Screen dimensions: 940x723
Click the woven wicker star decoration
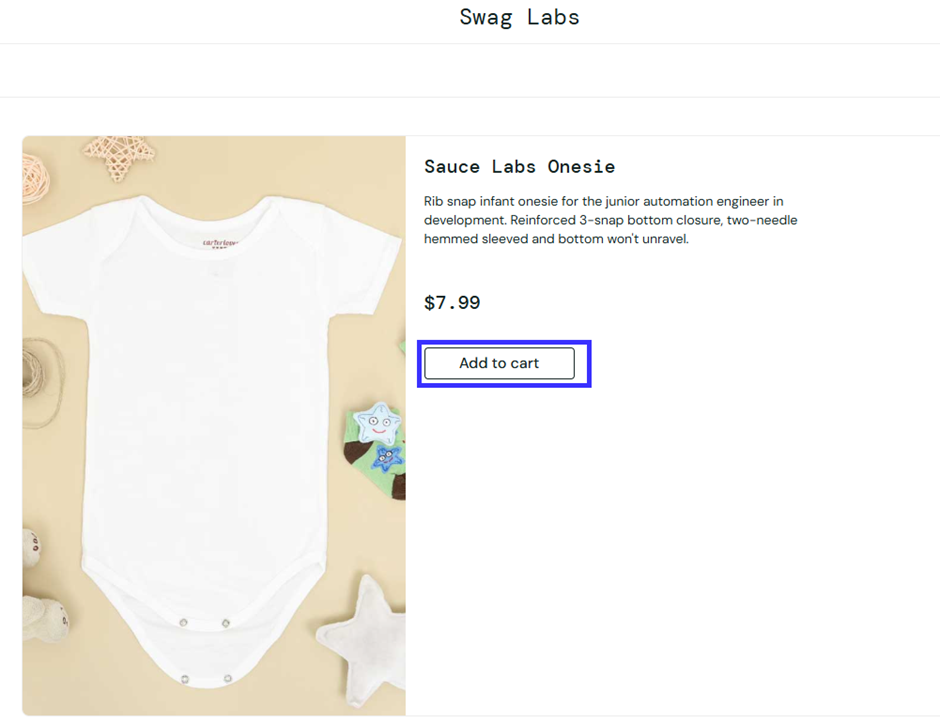point(120,152)
